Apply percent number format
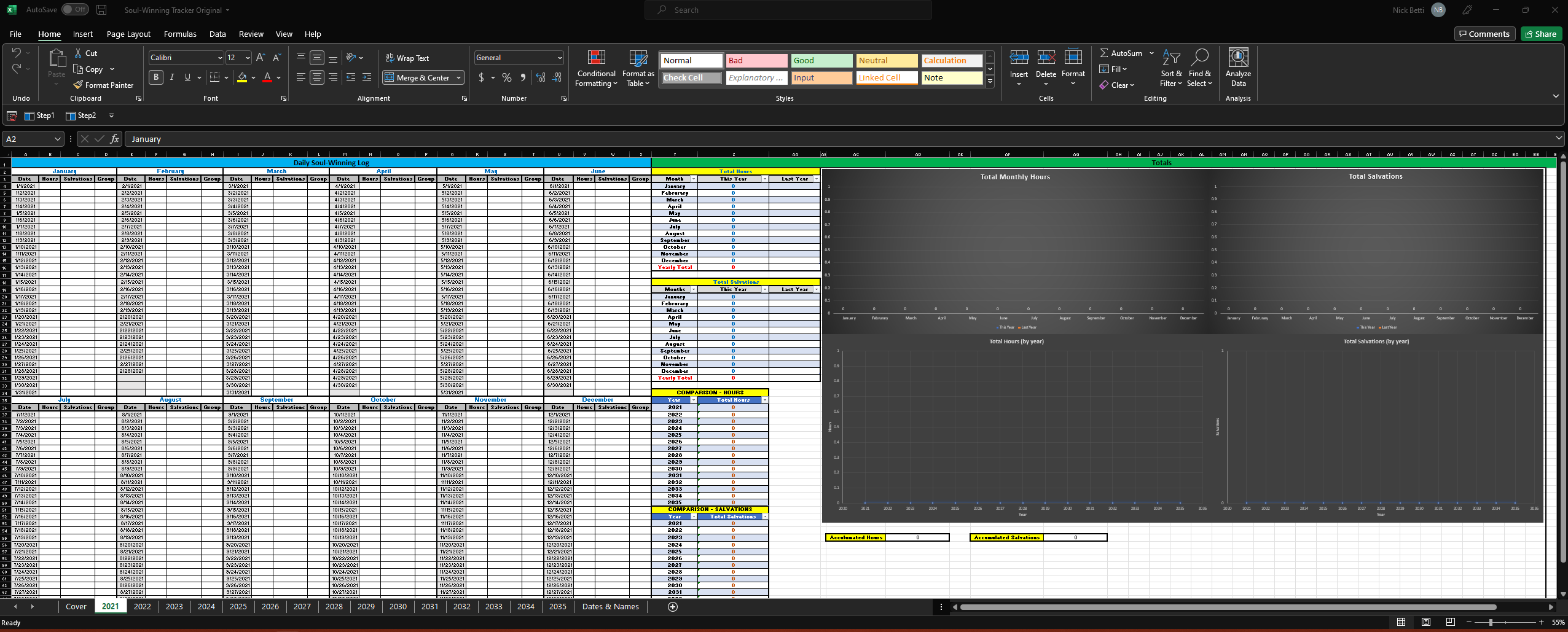The height and width of the screenshot is (632, 1568). [507, 77]
